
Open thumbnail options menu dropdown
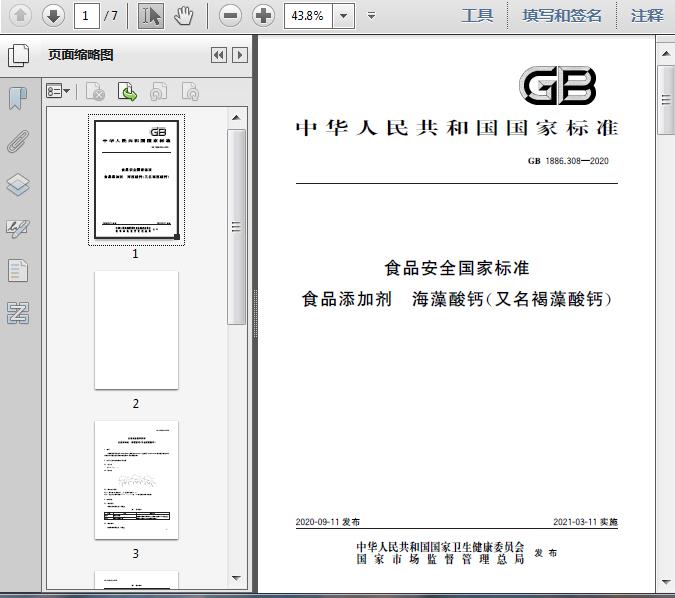(x=58, y=91)
